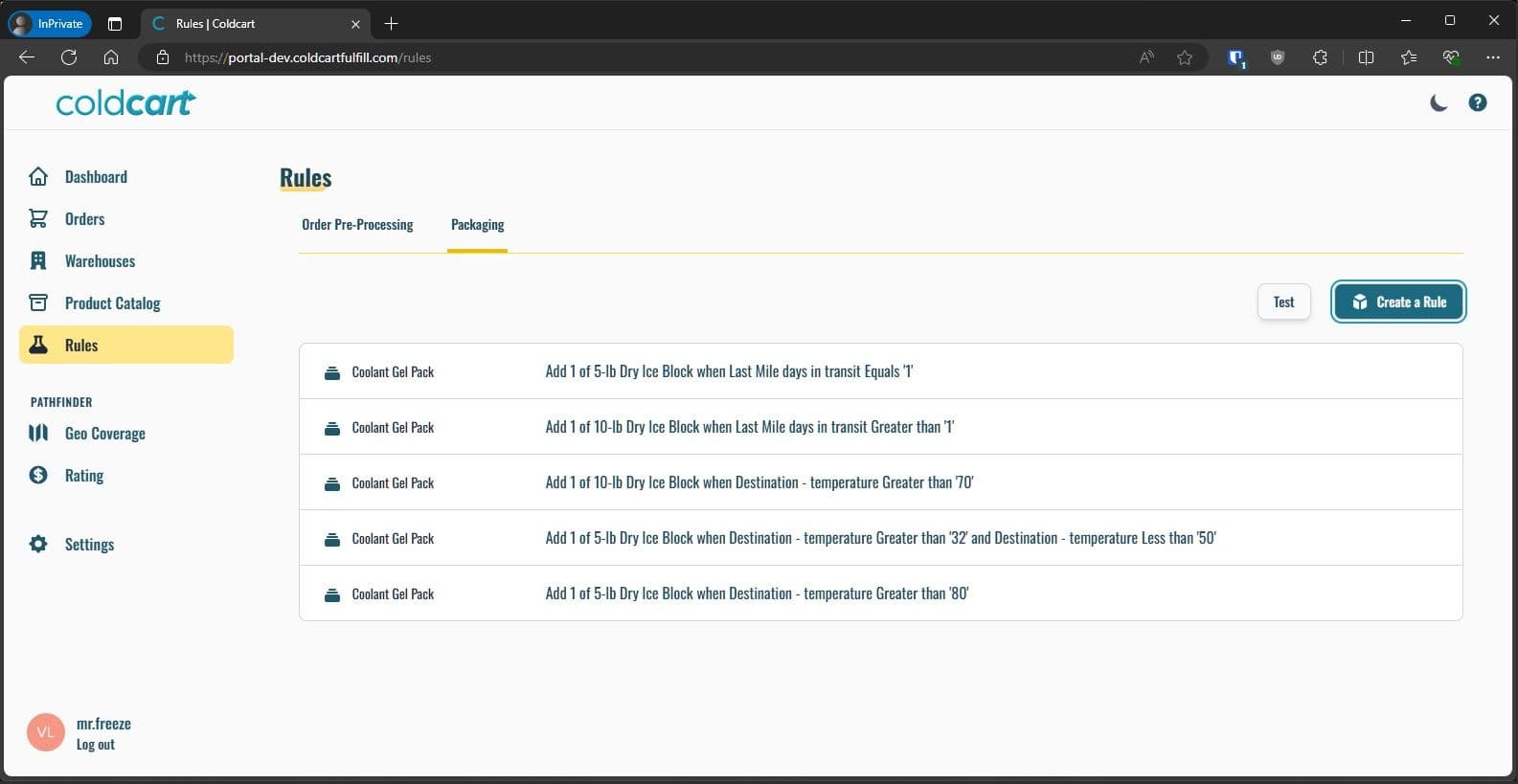Click the Dashboard house icon

(x=38, y=176)
